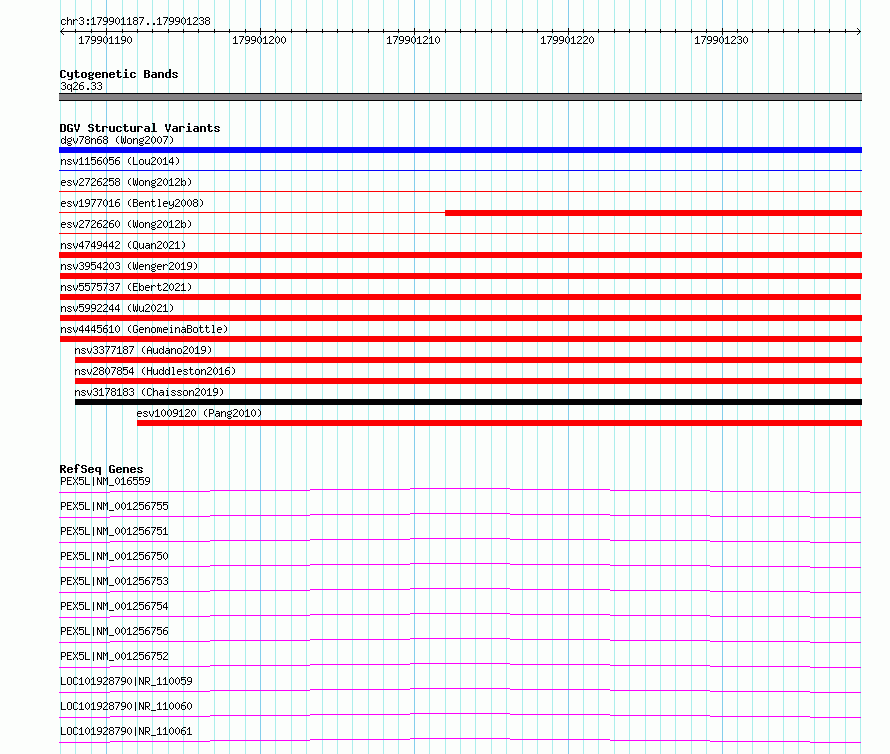Open variant esv2726258 (Wong2012b)
This screenshot has width=890, height=754.
pyautogui.click(x=126, y=182)
